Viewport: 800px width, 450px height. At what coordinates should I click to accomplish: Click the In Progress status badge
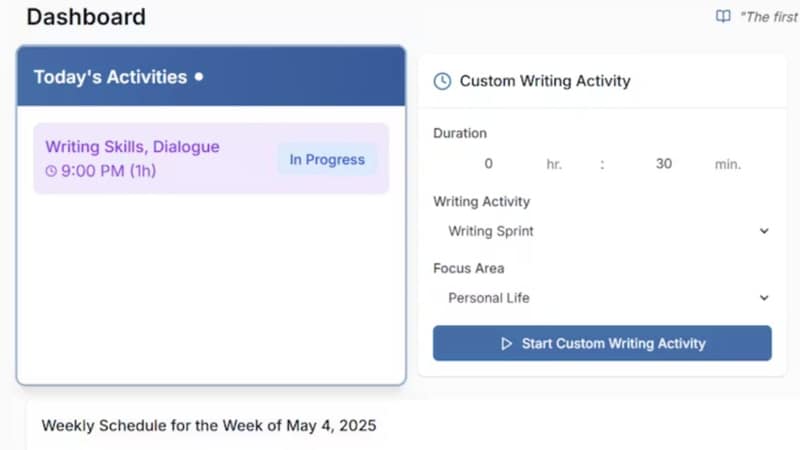point(327,159)
